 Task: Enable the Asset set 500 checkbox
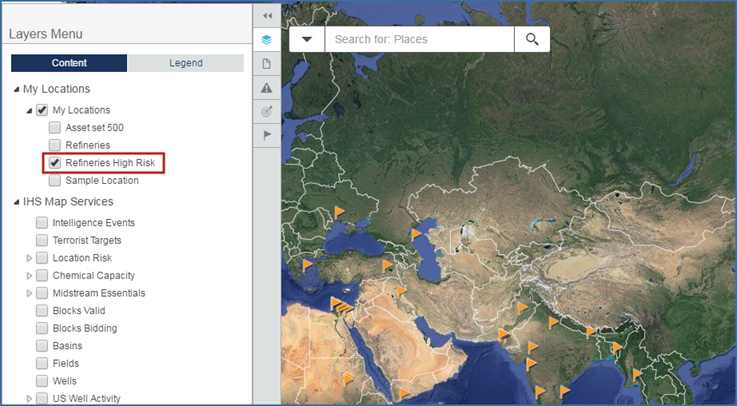click(55, 127)
